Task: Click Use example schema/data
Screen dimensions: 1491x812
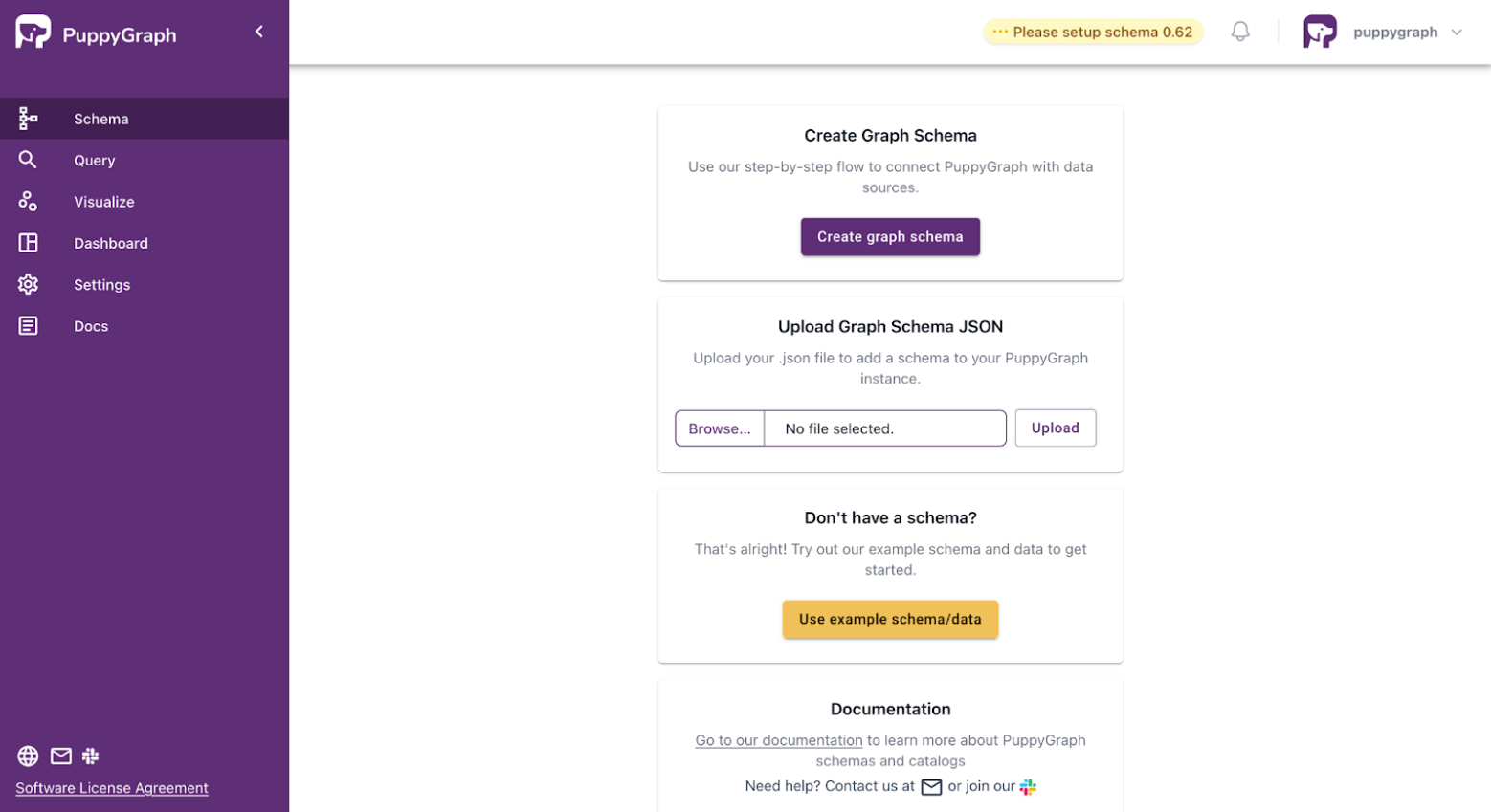Action: 889,619
